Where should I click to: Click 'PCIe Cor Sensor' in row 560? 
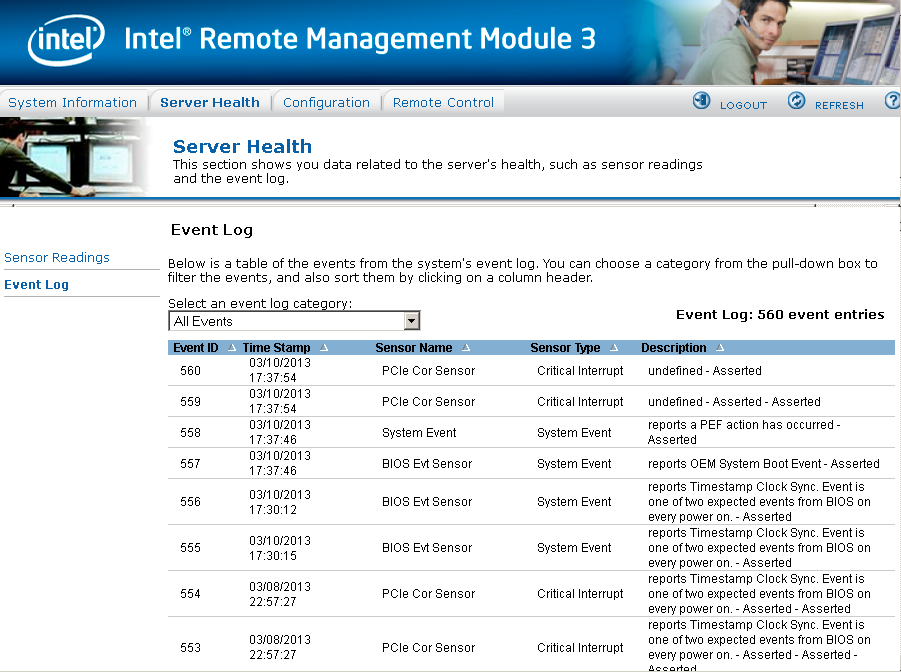pyautogui.click(x=429, y=371)
